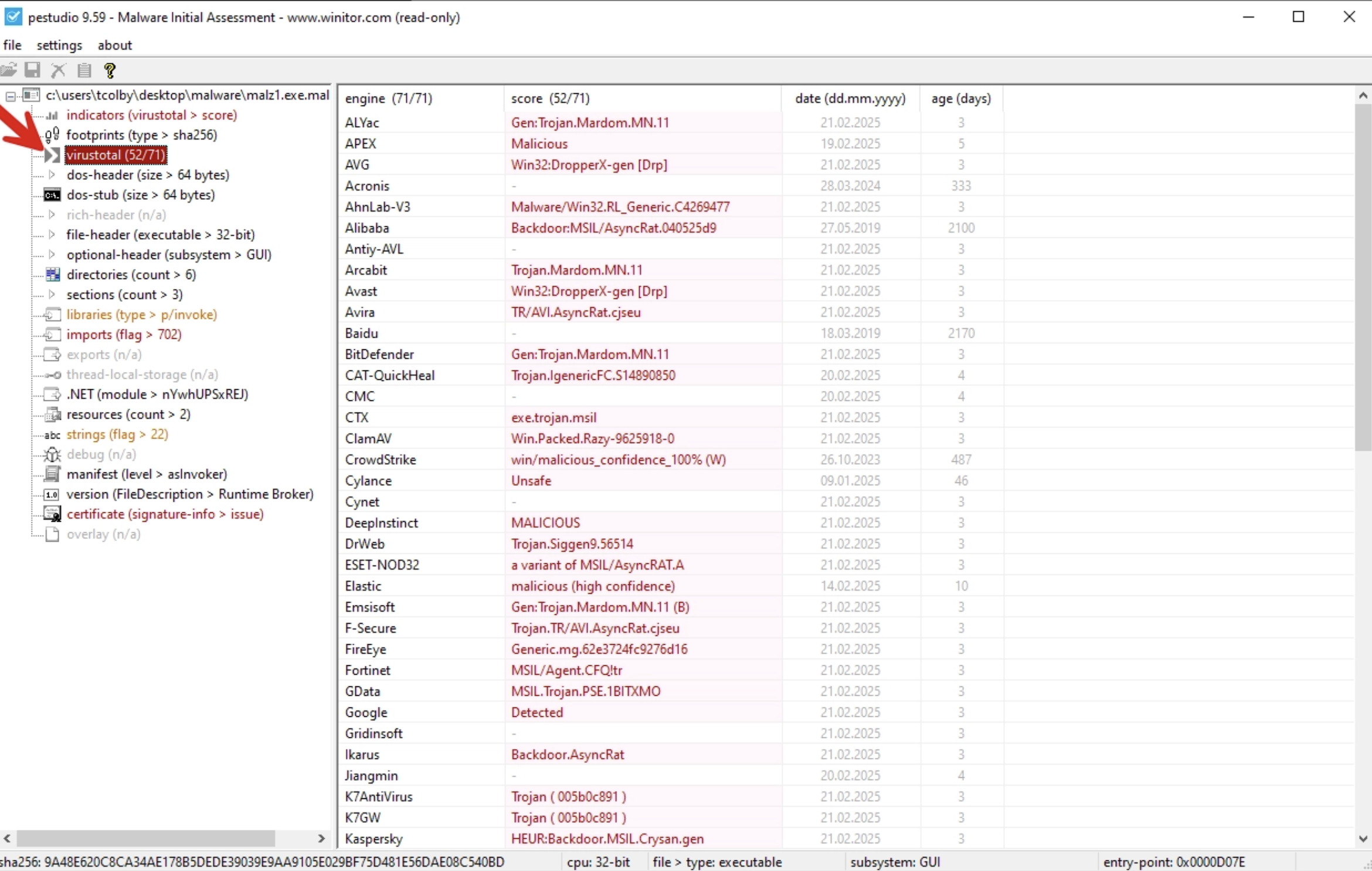Sort by date (dd.mm.yyyy) column header
This screenshot has width=1372, height=871.
(x=850, y=98)
